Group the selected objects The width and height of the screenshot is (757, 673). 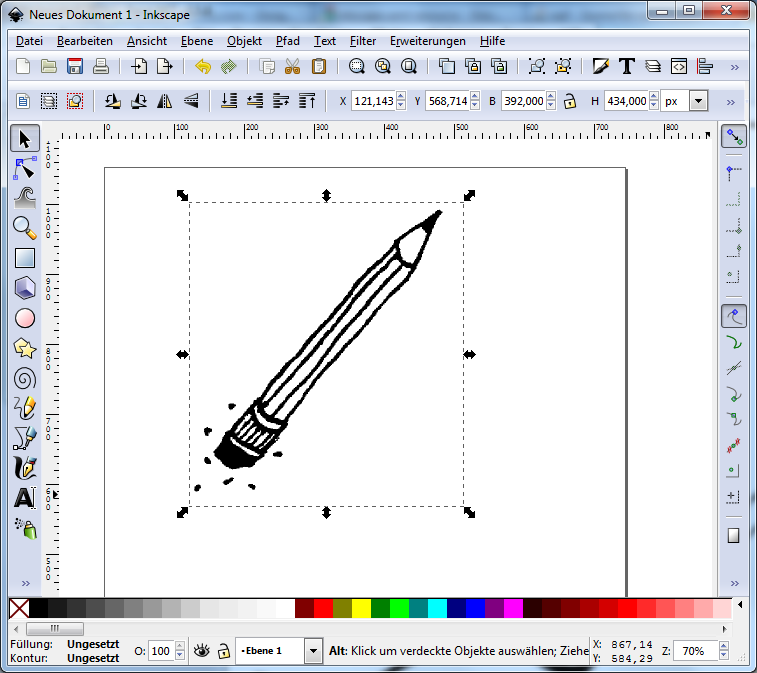pos(537,66)
